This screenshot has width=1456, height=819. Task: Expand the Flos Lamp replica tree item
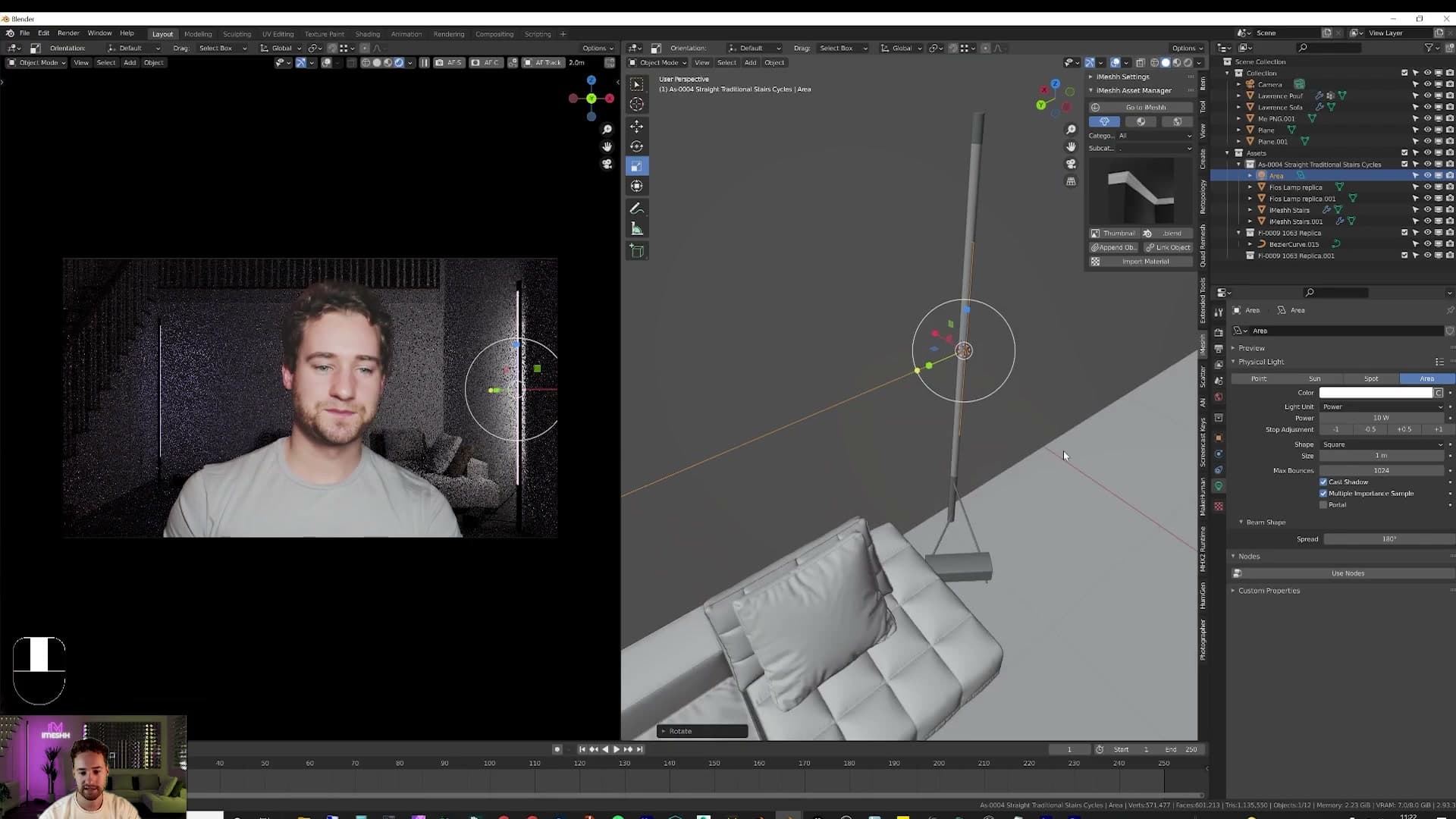(1250, 187)
